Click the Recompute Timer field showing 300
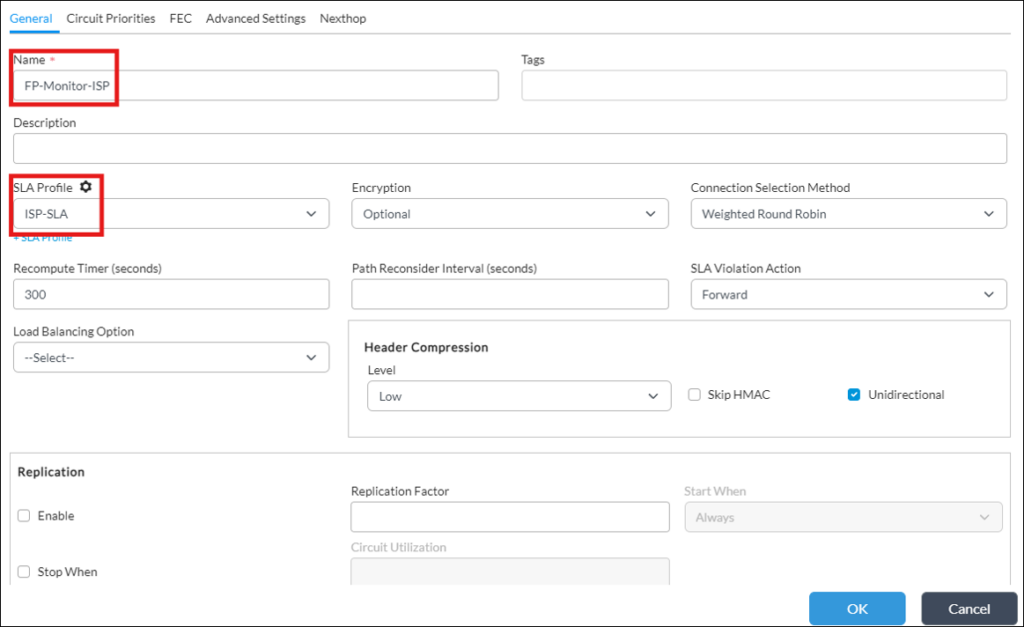This screenshot has height=627, width=1024. (171, 295)
